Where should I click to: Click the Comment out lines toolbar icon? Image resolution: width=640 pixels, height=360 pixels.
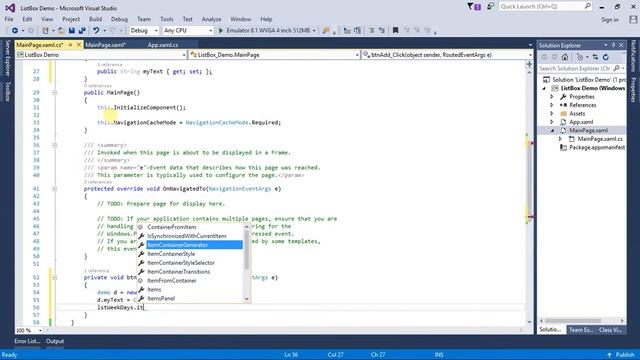tap(371, 31)
